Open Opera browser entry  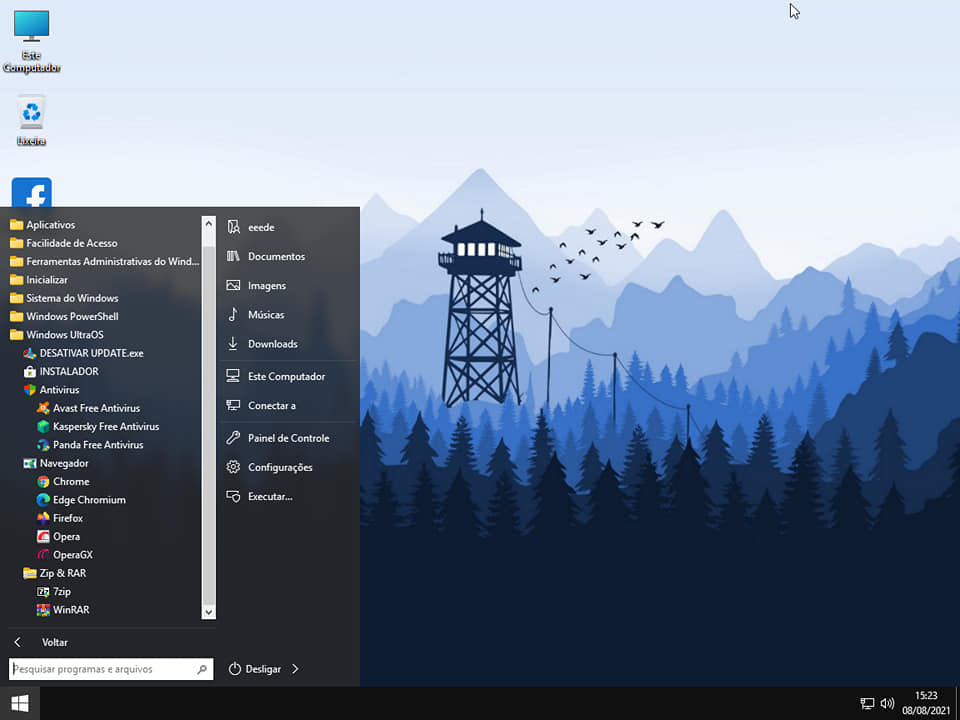58,537
